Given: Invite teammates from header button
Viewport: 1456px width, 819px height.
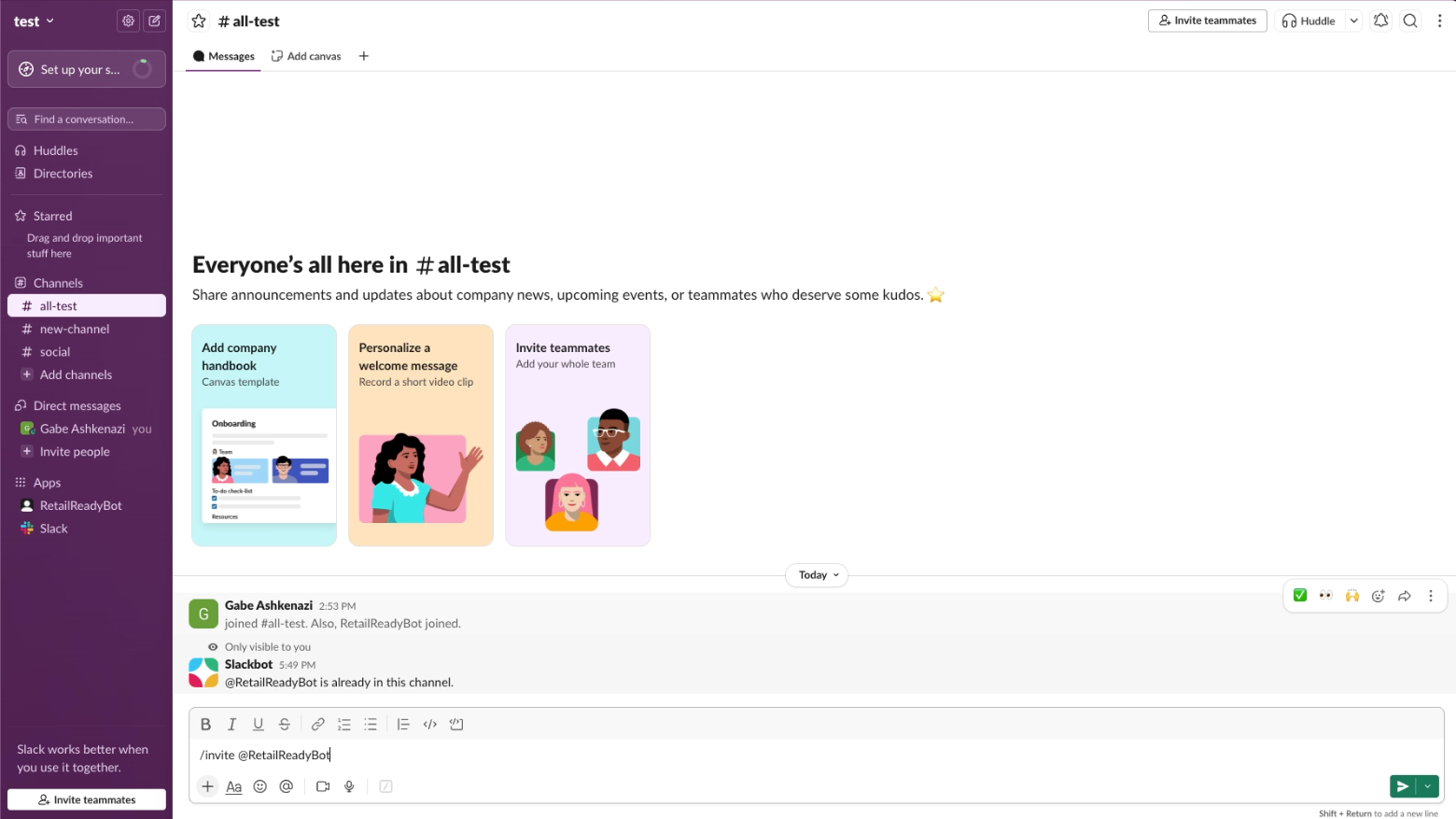Looking at the screenshot, I should click(1207, 21).
